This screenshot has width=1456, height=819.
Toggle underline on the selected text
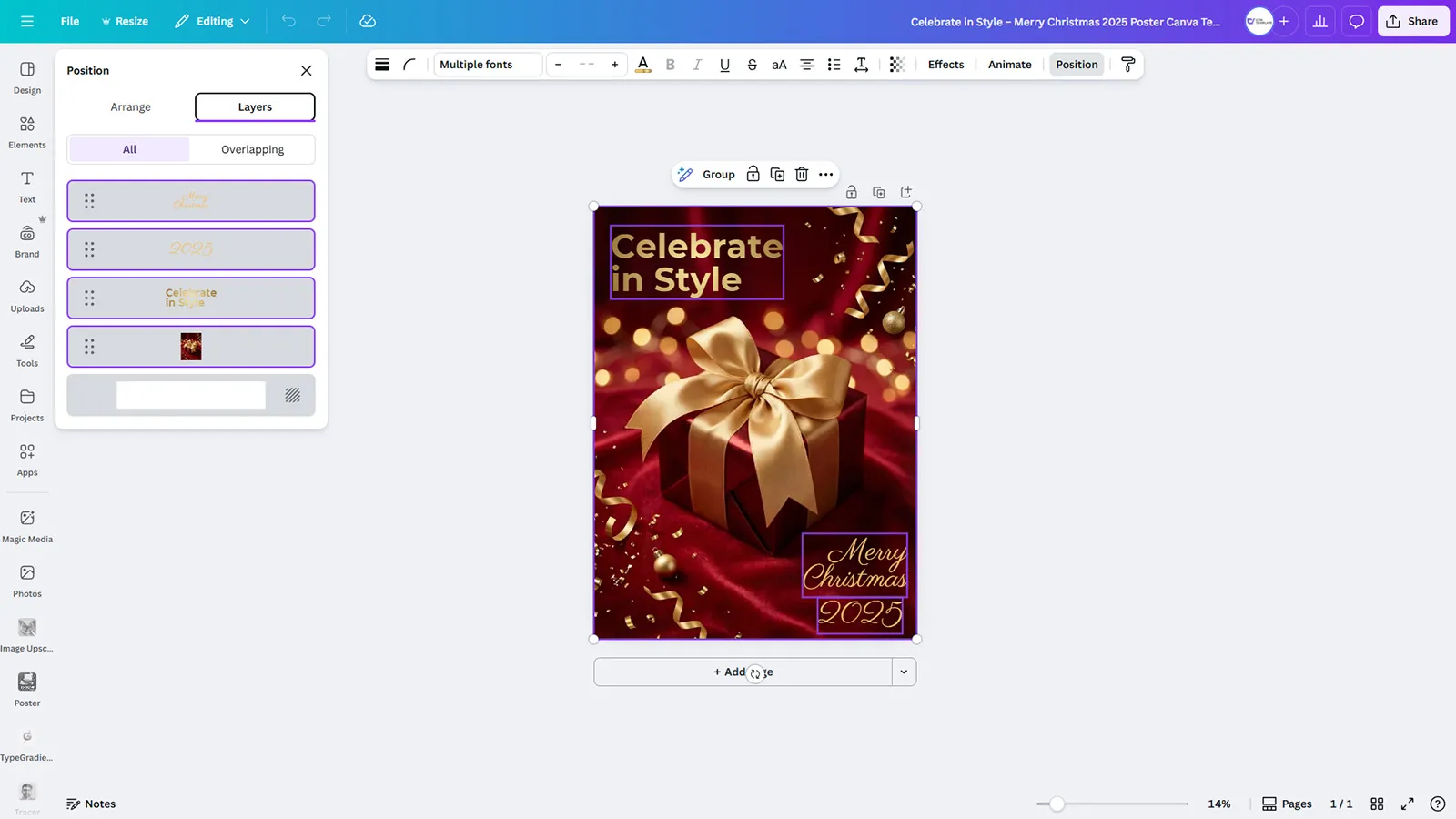coord(724,65)
